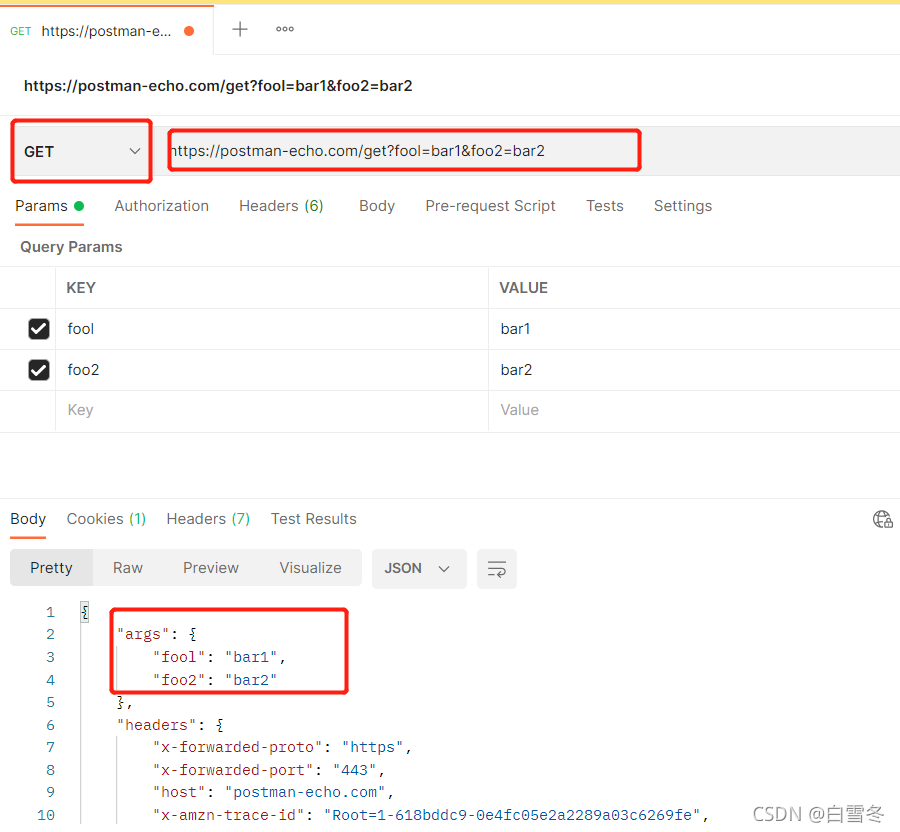Click the "args" key in response JSON
This screenshot has height=832, width=900.
point(143,634)
